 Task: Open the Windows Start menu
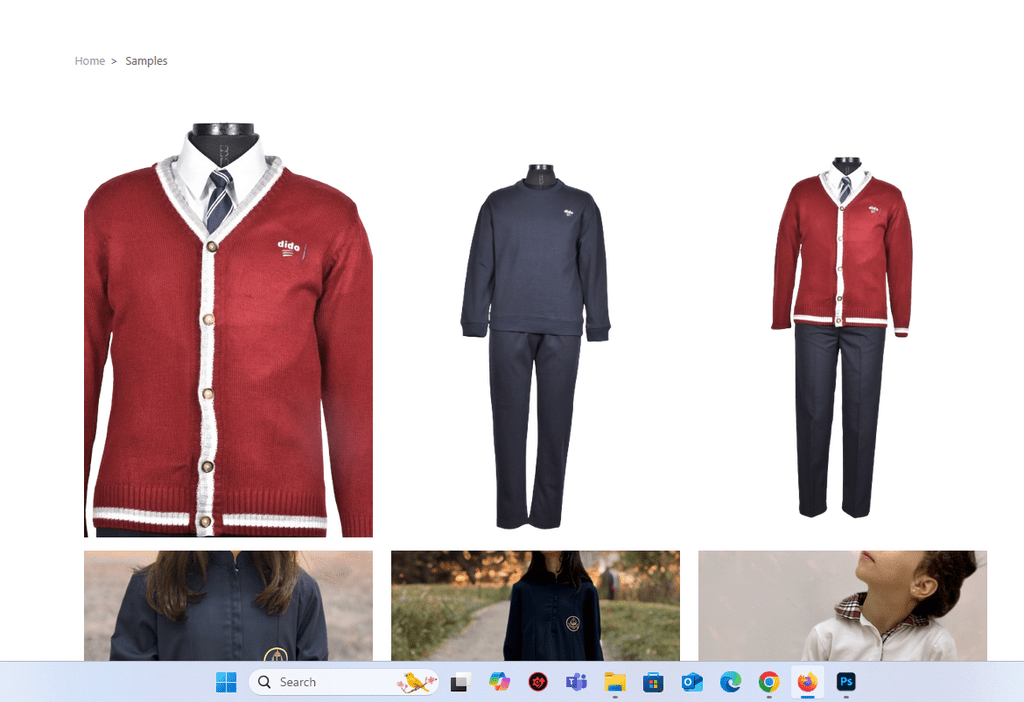pyautogui.click(x=226, y=682)
